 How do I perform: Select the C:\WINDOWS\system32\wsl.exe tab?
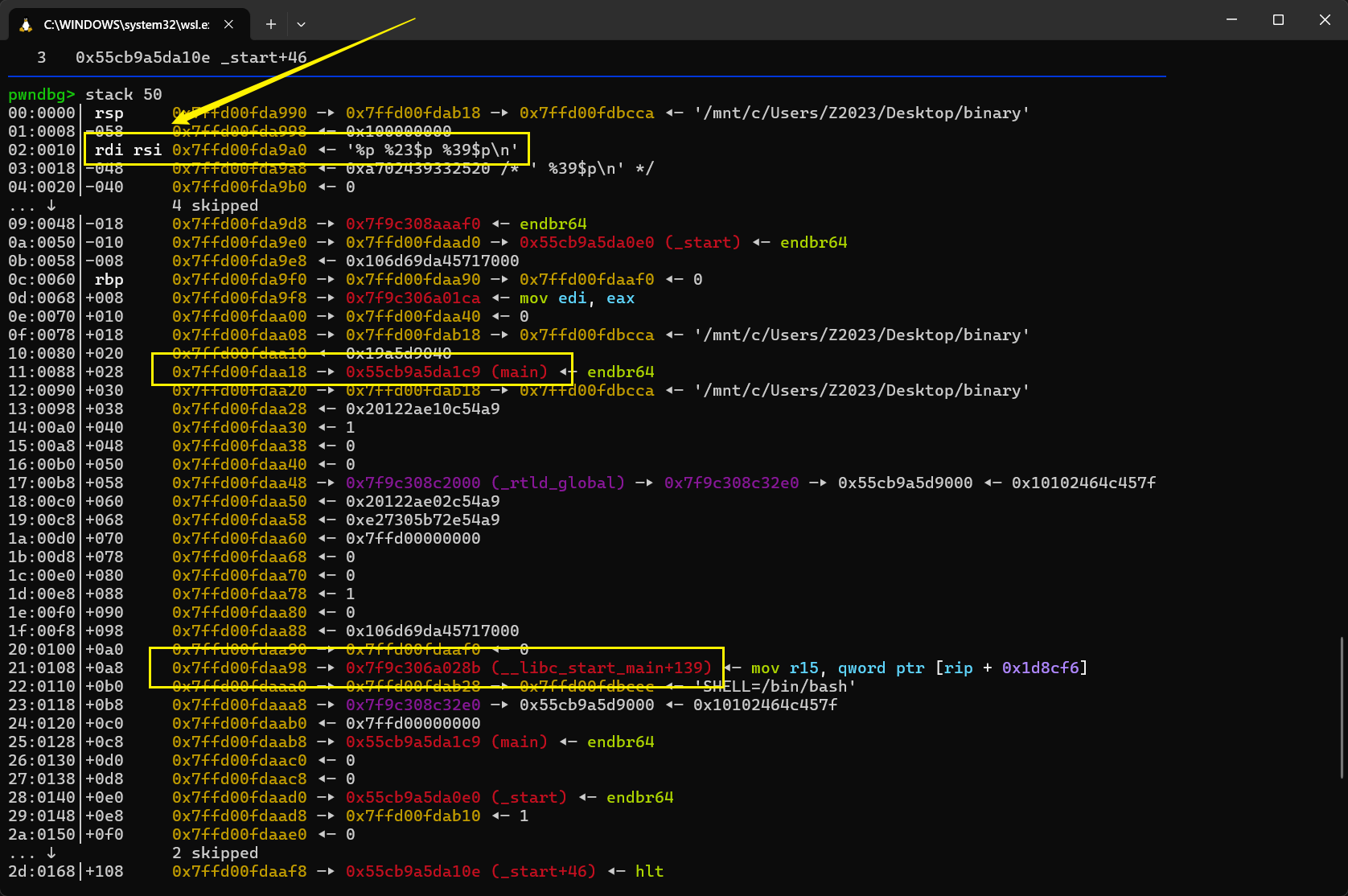pos(126,24)
